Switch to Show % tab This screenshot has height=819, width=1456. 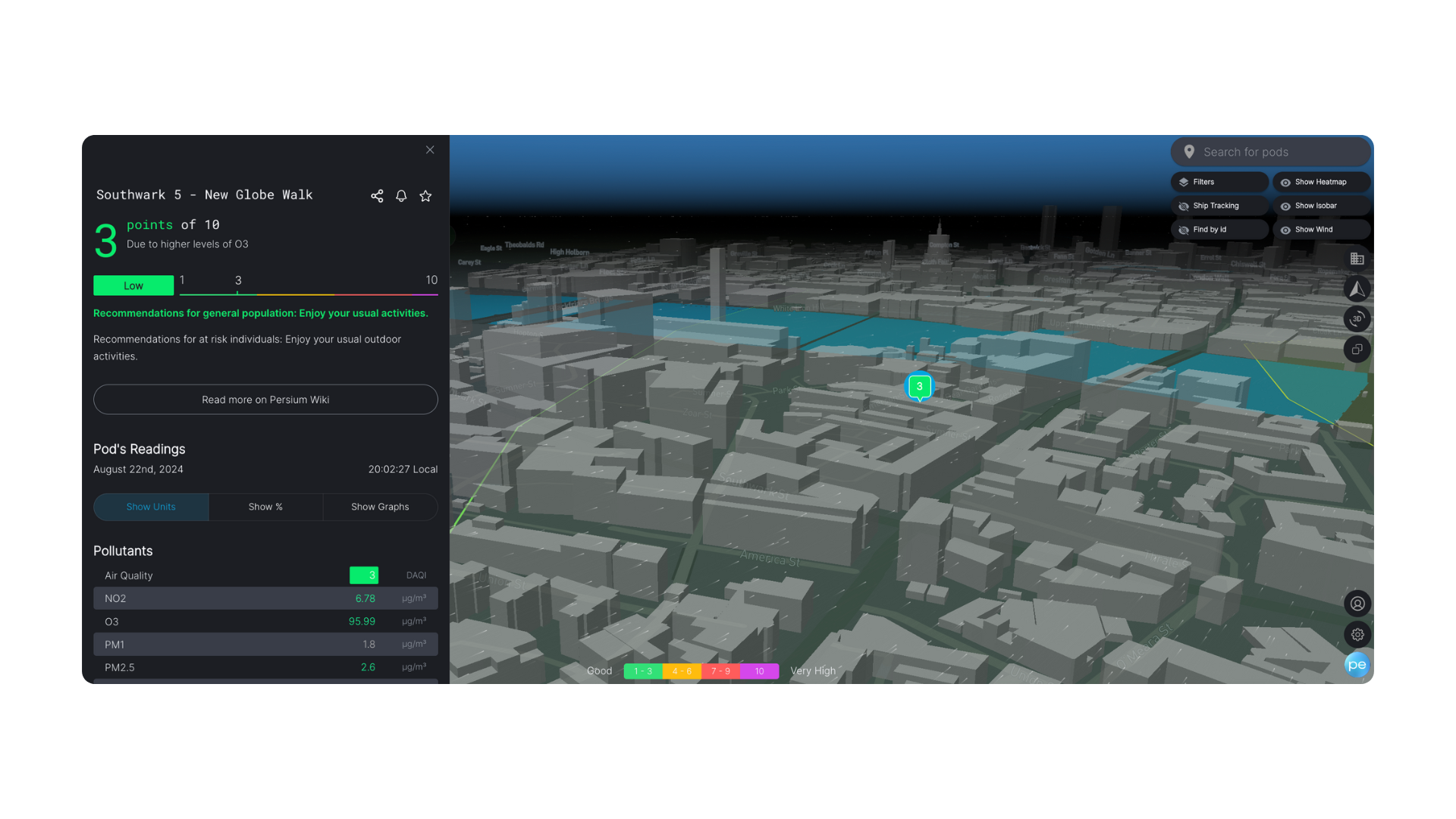tap(265, 507)
